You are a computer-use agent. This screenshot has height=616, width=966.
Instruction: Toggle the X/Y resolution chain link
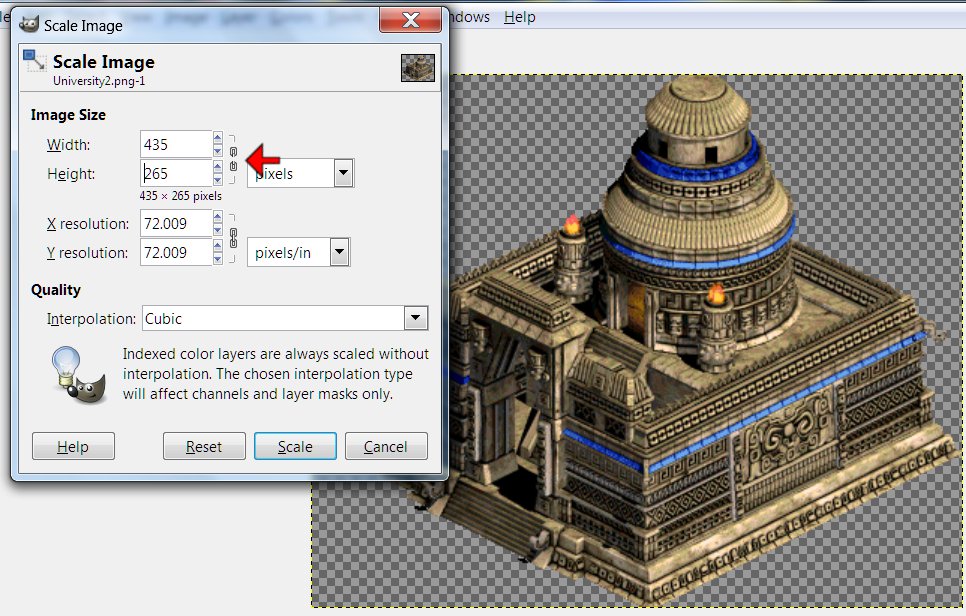click(232, 238)
